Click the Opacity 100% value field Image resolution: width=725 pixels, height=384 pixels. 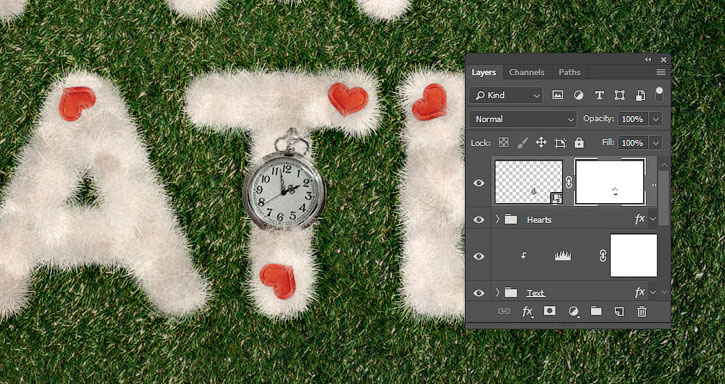[x=632, y=119]
